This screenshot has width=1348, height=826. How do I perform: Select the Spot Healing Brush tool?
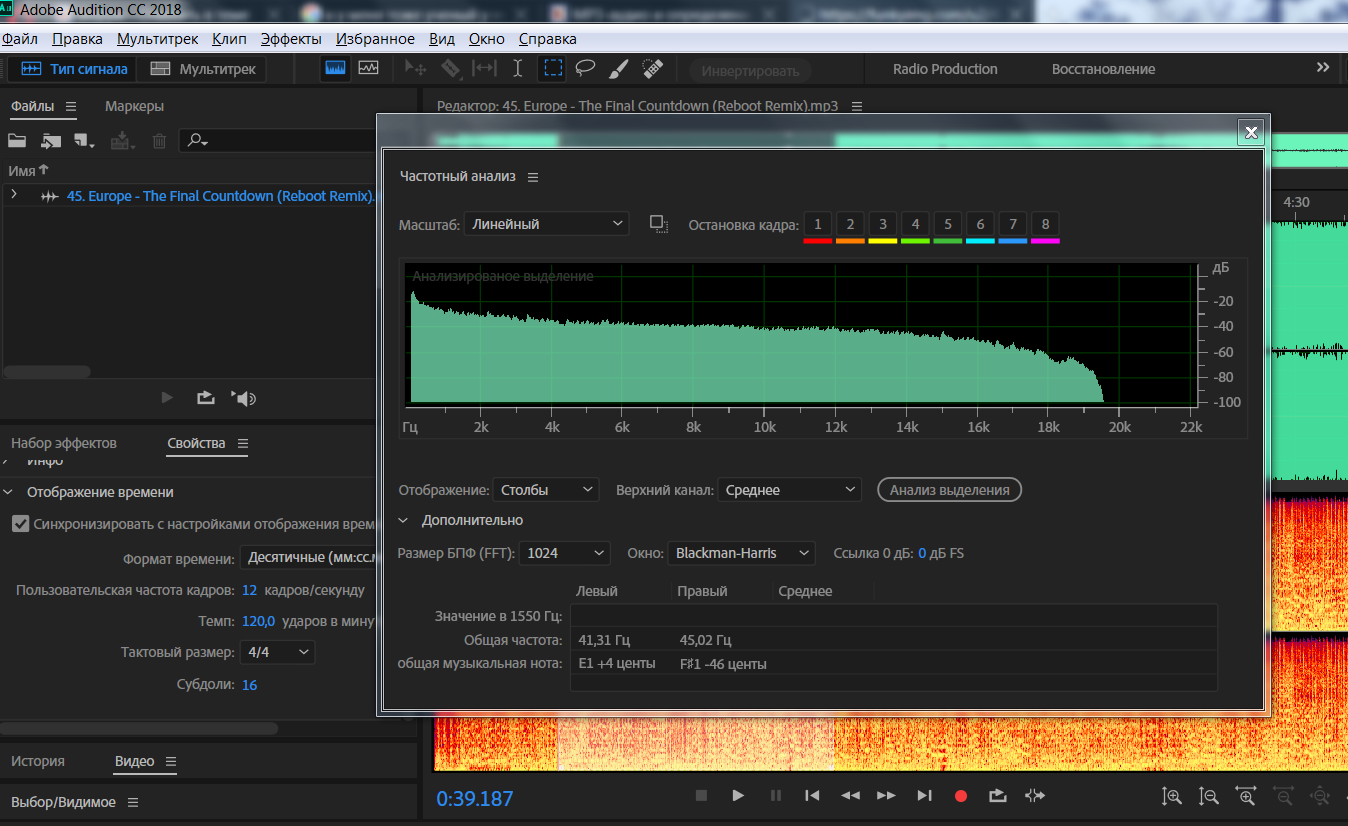[652, 69]
